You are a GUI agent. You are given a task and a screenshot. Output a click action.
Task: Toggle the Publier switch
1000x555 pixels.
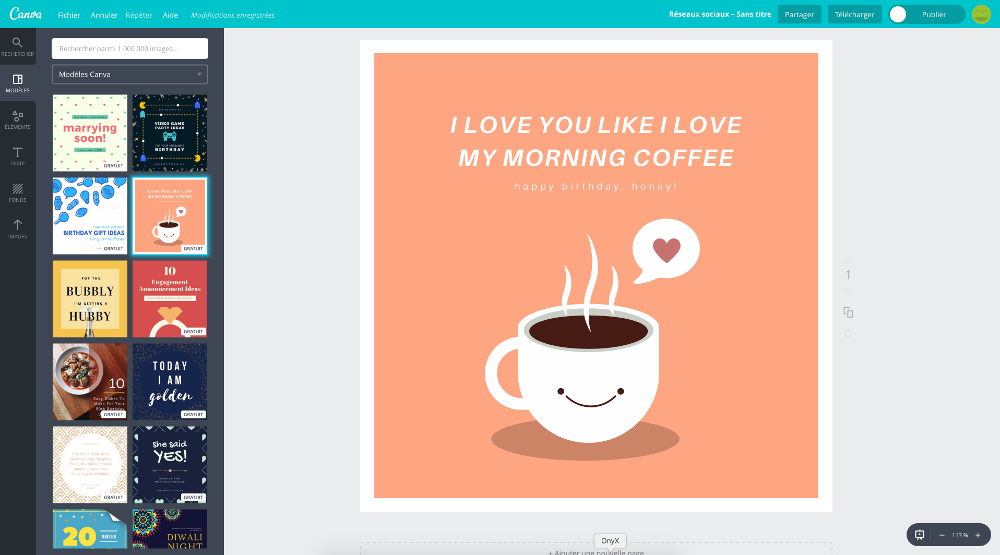[x=926, y=14]
